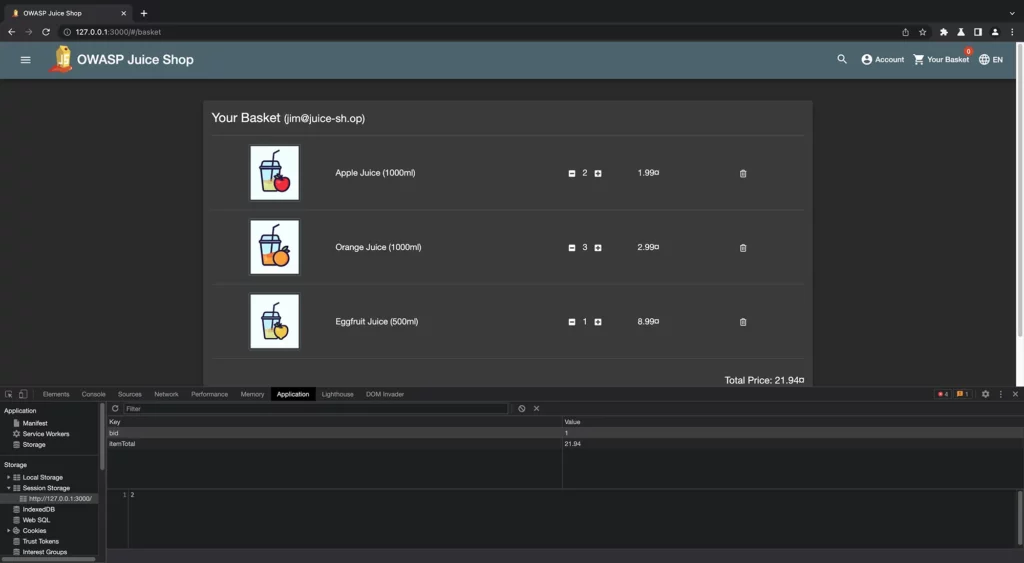Screen dimensions: 1024x563
Task: Open the EN language selector
Action: [991, 59]
